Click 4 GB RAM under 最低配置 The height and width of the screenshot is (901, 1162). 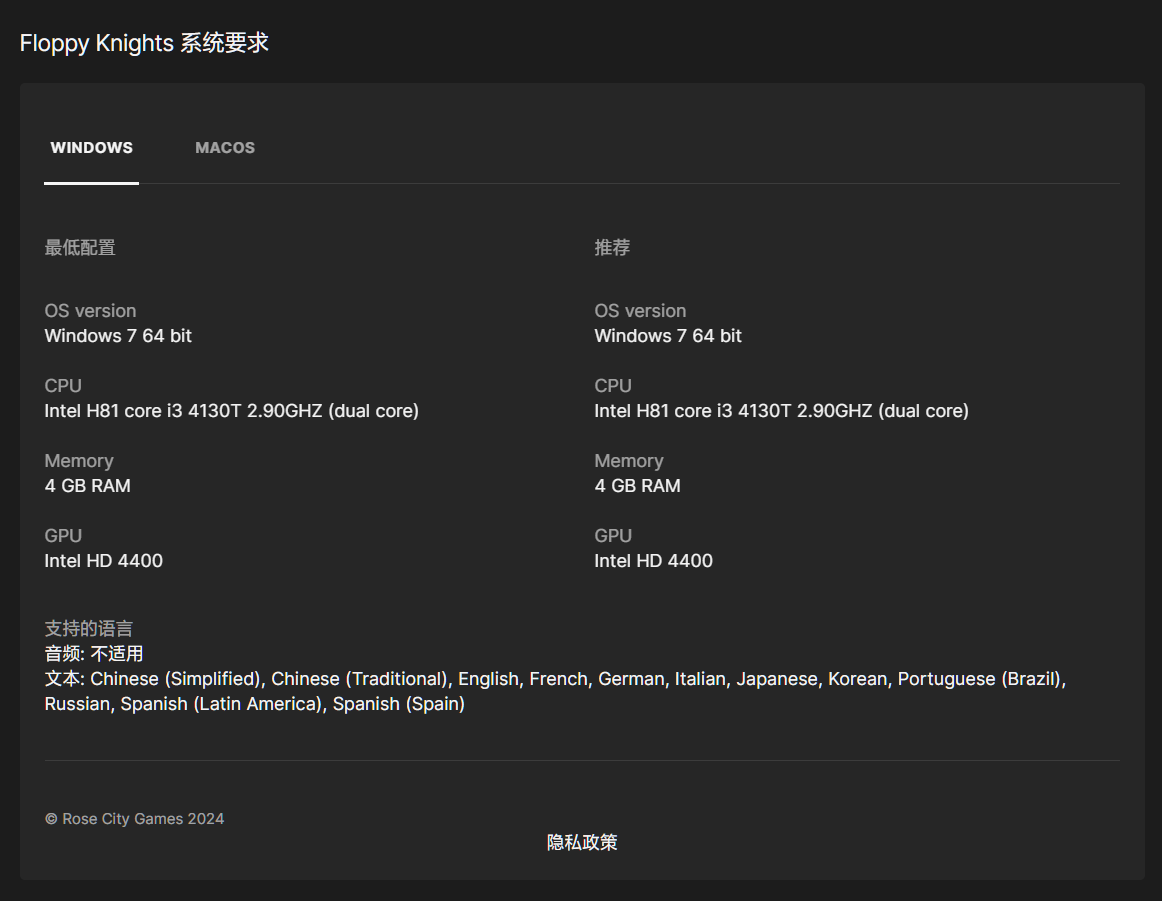[87, 485]
